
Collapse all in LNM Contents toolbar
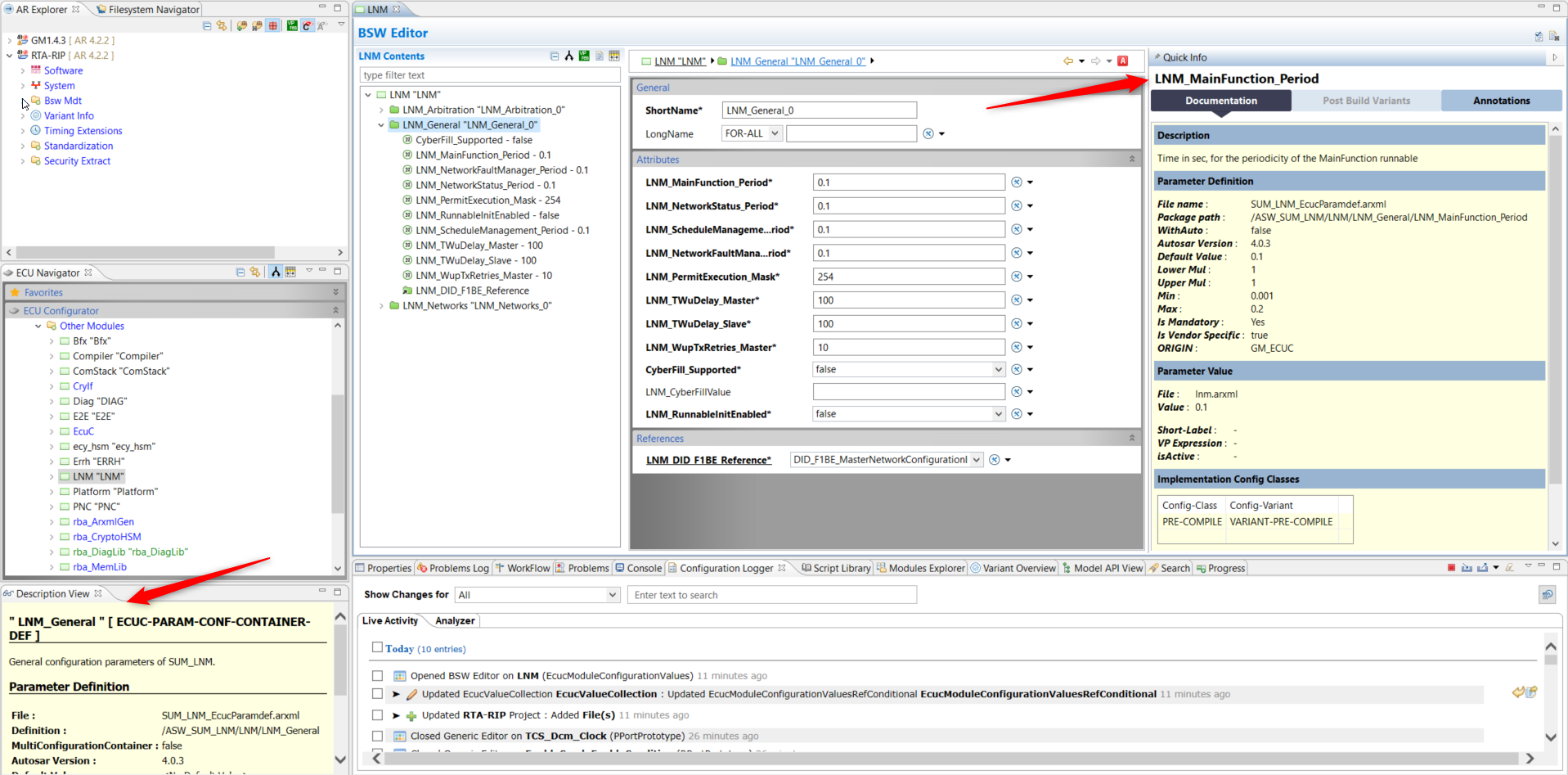coord(555,56)
